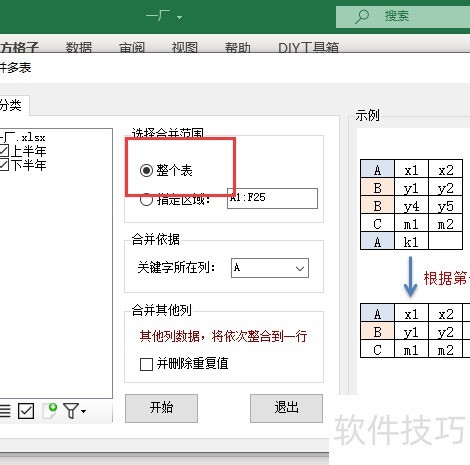Open the 数据 ribbon tab
The width and height of the screenshot is (470, 465).
click(x=79, y=47)
